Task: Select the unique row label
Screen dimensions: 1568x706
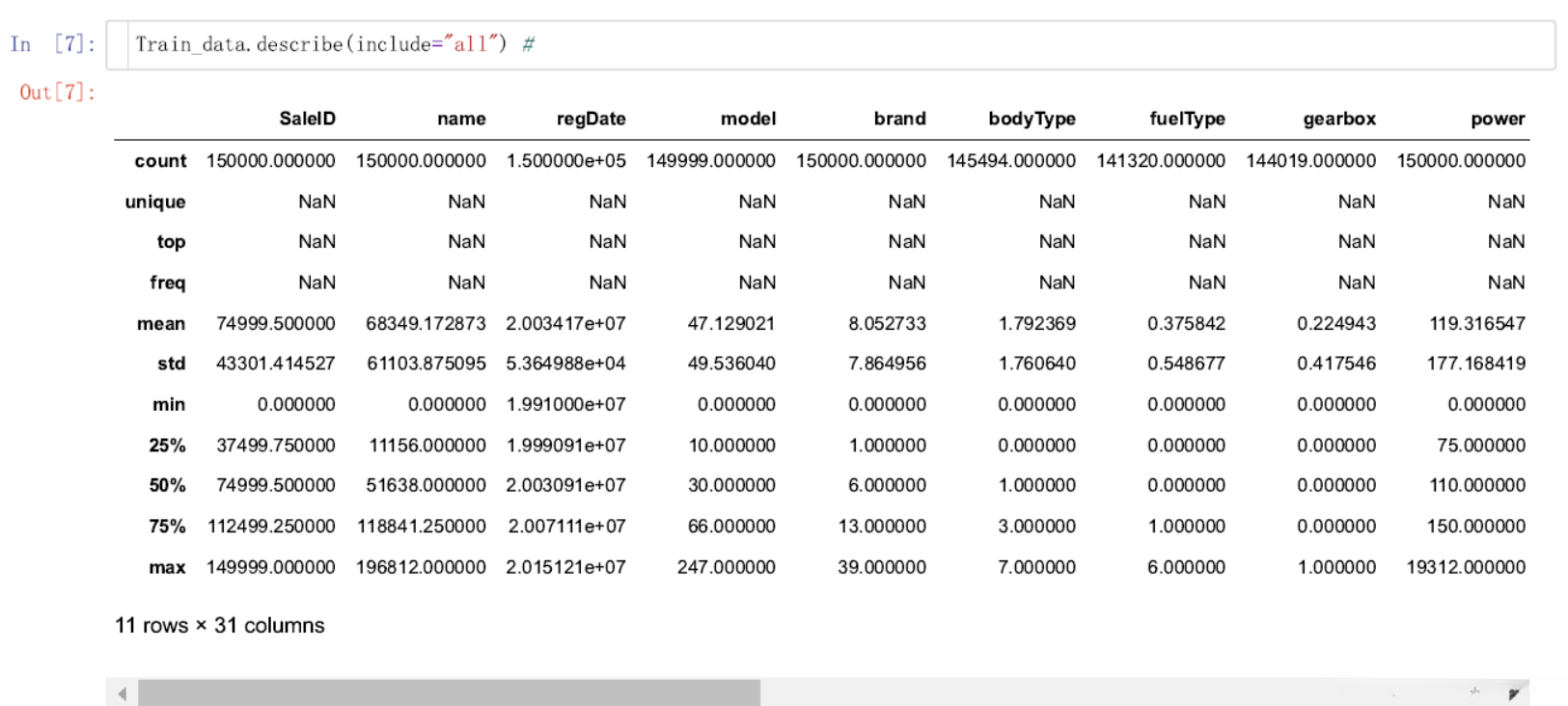Action: [155, 202]
